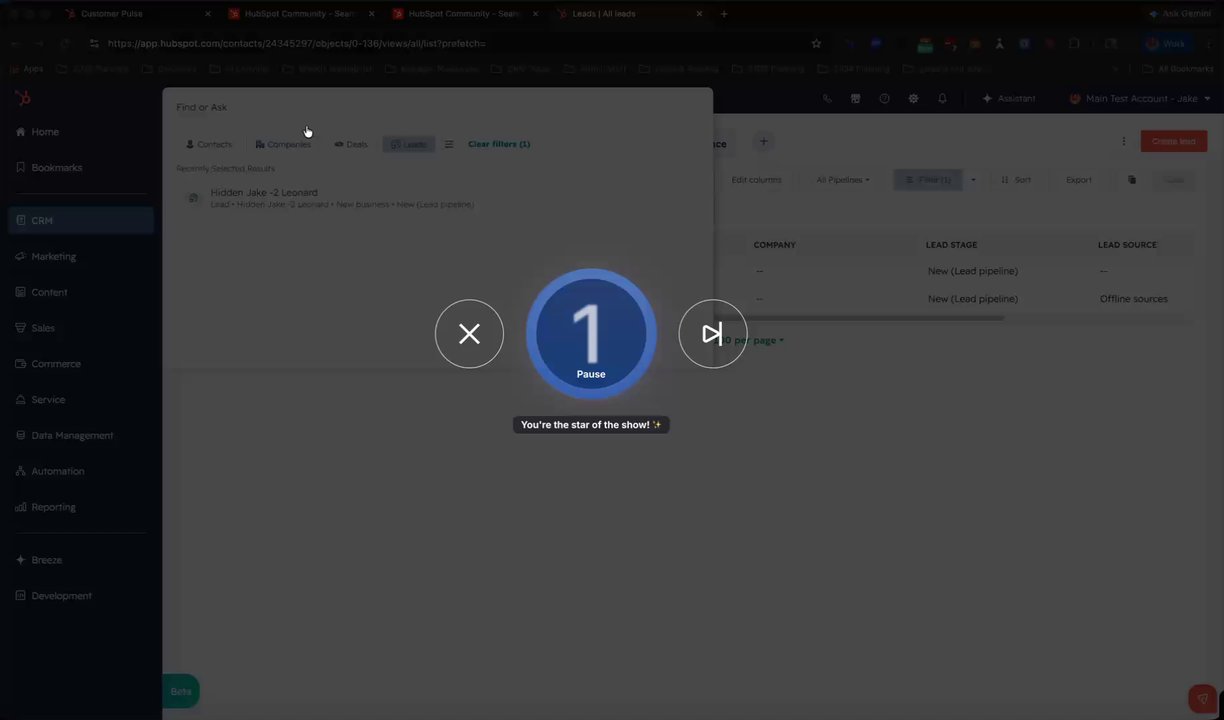1224x720 pixels.
Task: Open the more filters icon beside Leads
Action: click(449, 144)
